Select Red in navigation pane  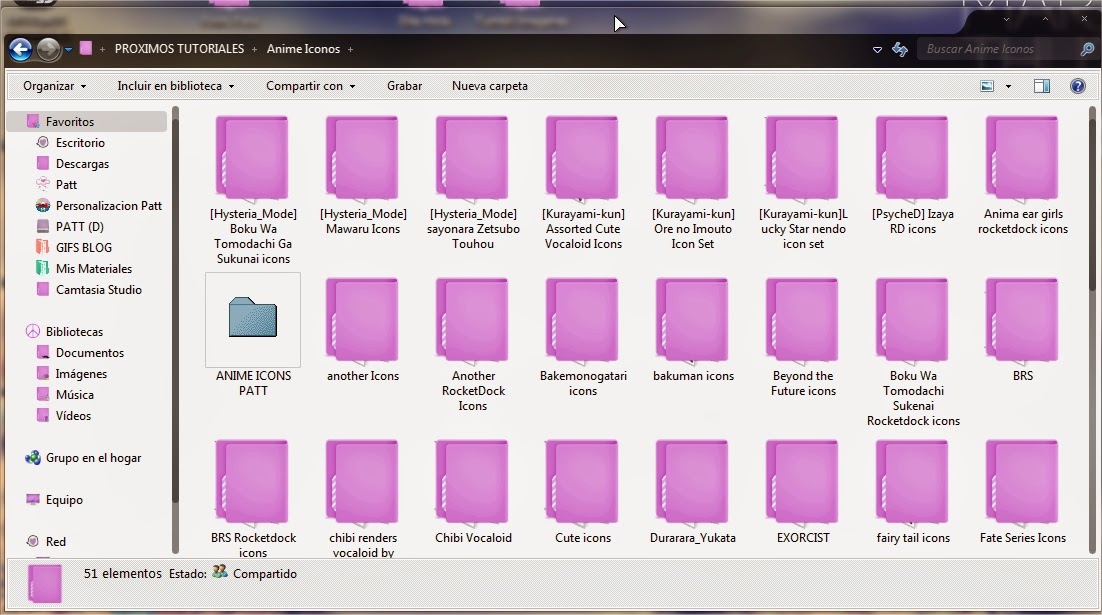click(x=56, y=542)
